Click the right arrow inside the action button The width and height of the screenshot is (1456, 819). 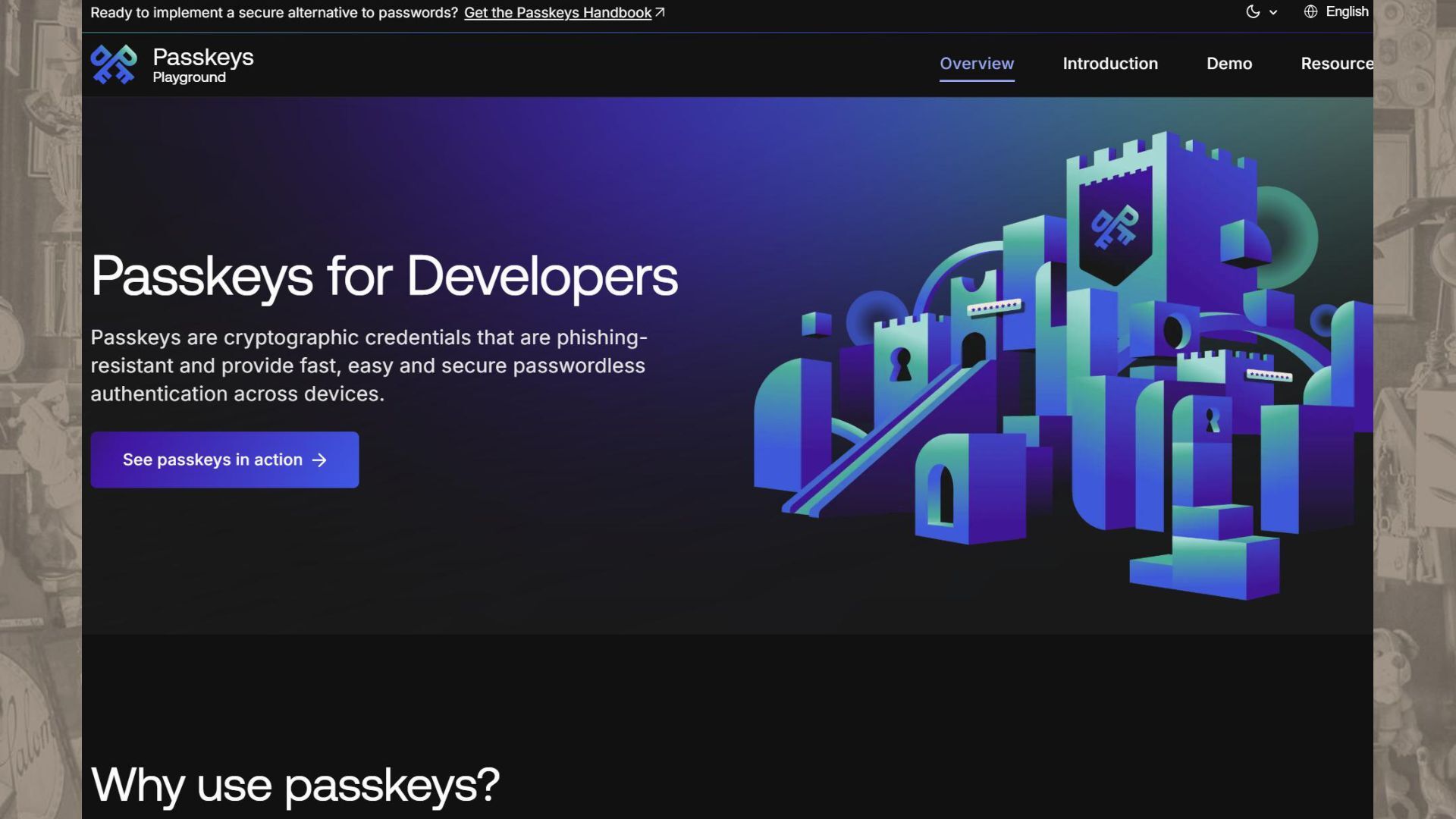tap(319, 460)
